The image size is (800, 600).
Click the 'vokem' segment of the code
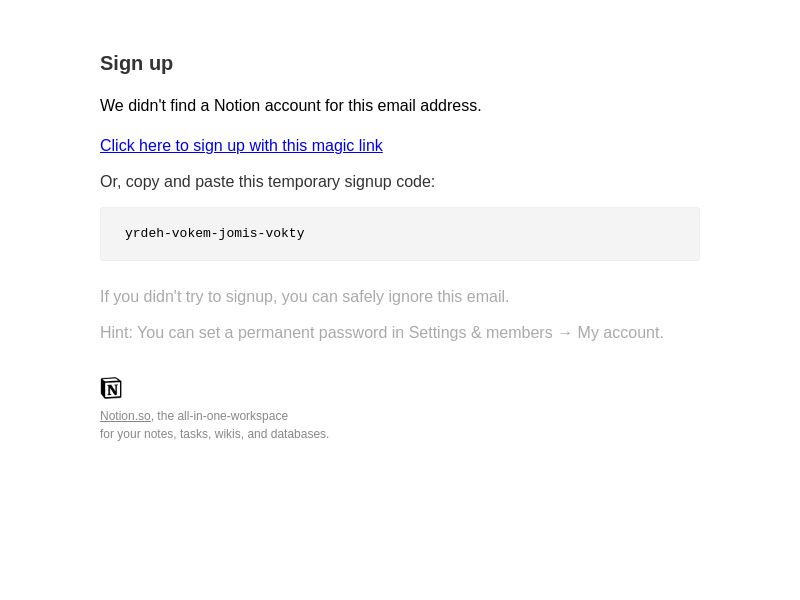(x=191, y=233)
